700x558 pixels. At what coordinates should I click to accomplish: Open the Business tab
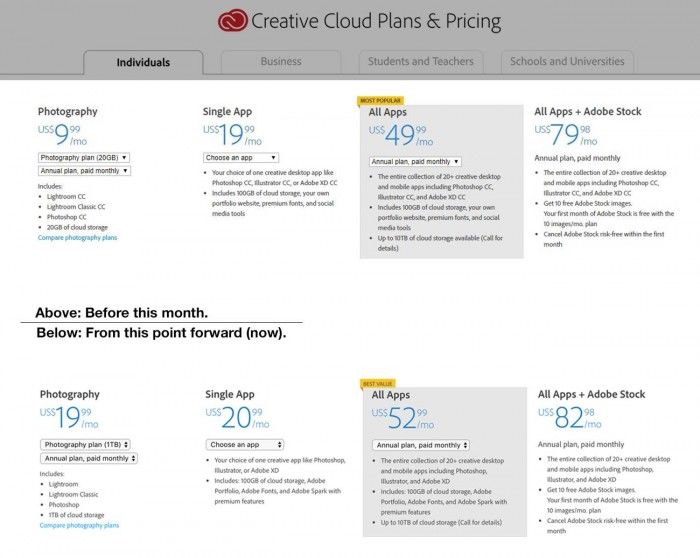pos(281,61)
